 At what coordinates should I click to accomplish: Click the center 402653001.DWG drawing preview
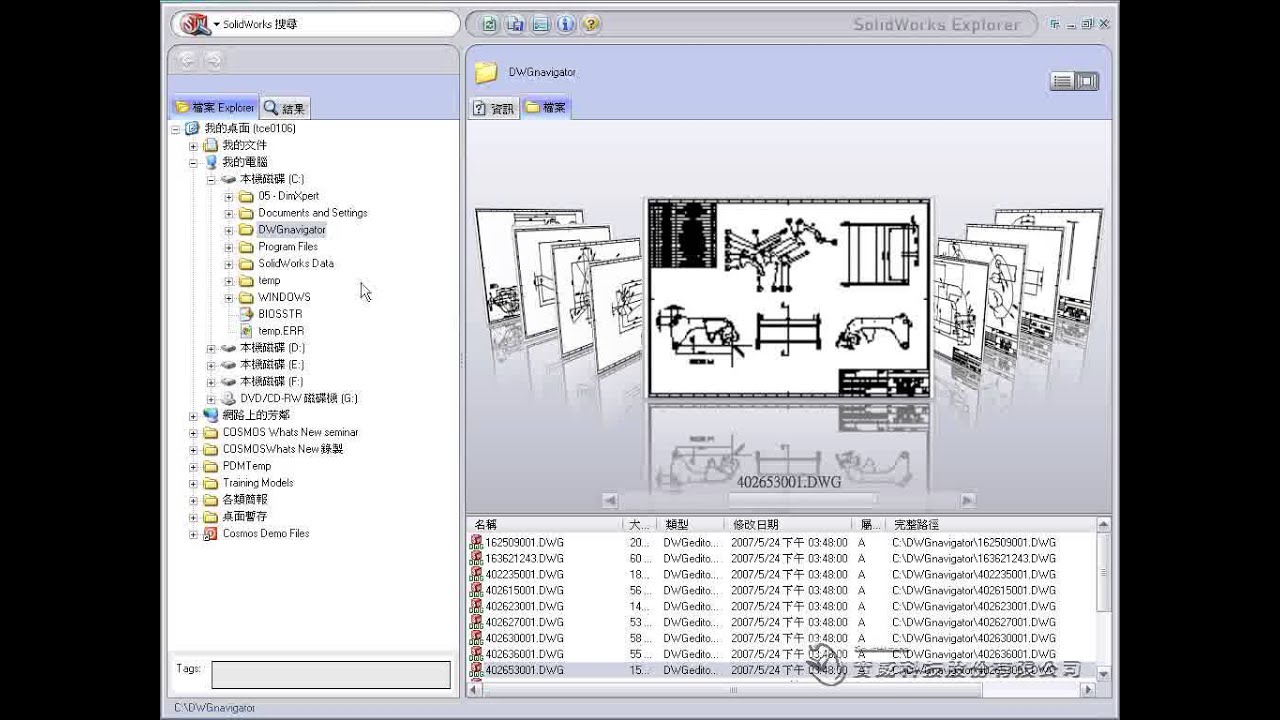789,297
